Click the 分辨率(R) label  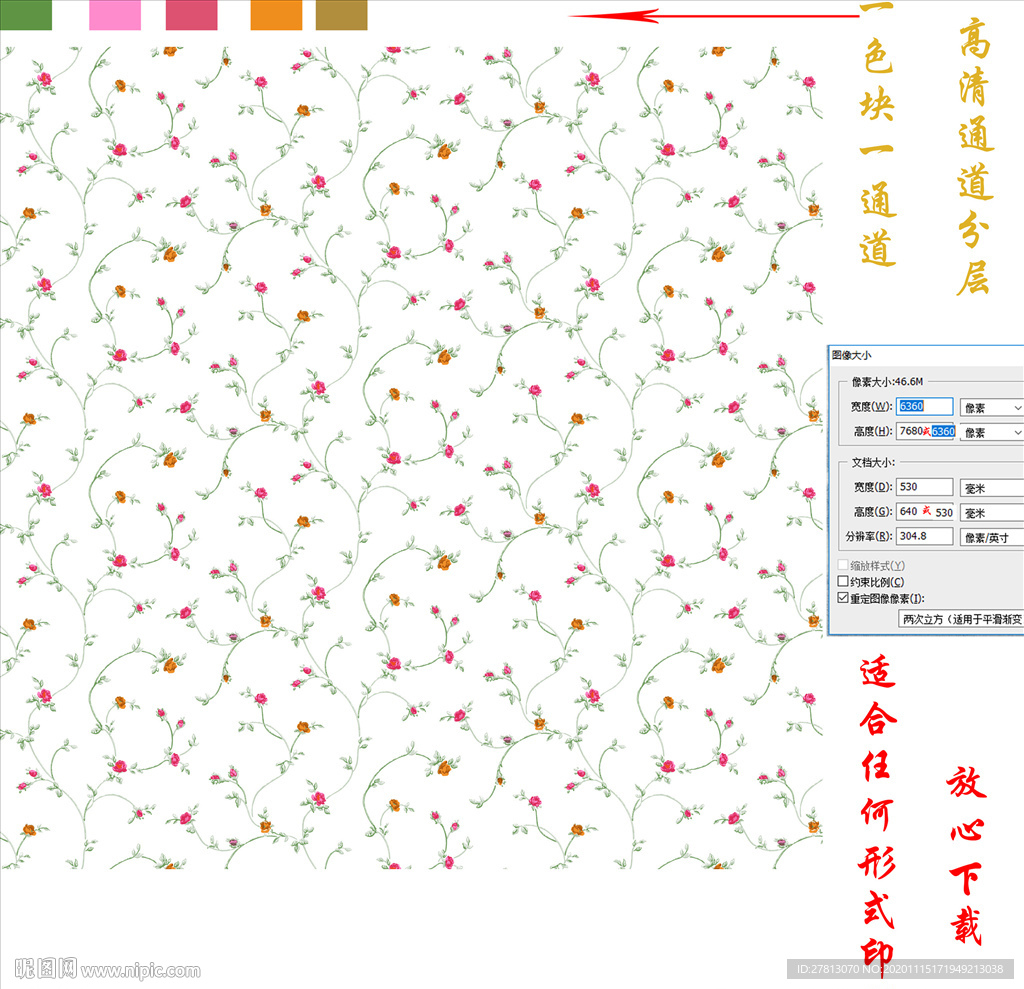pyautogui.click(x=869, y=536)
